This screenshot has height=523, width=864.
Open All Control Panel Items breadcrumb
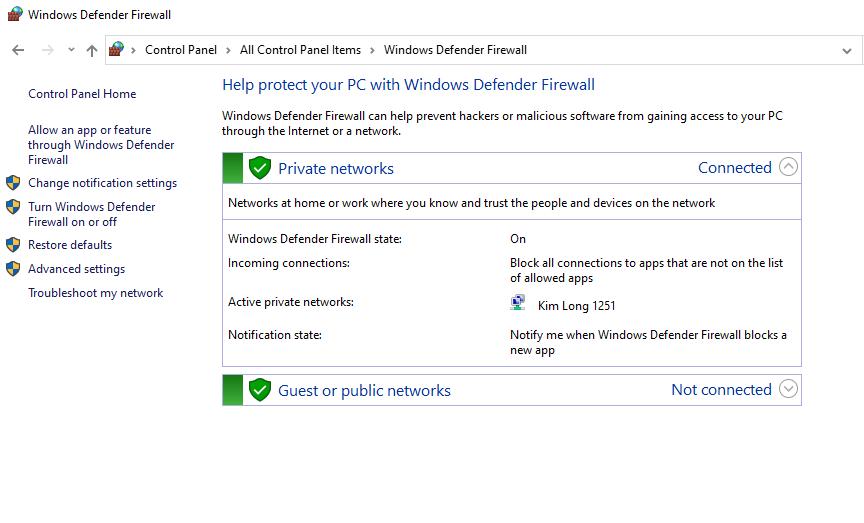[300, 50]
